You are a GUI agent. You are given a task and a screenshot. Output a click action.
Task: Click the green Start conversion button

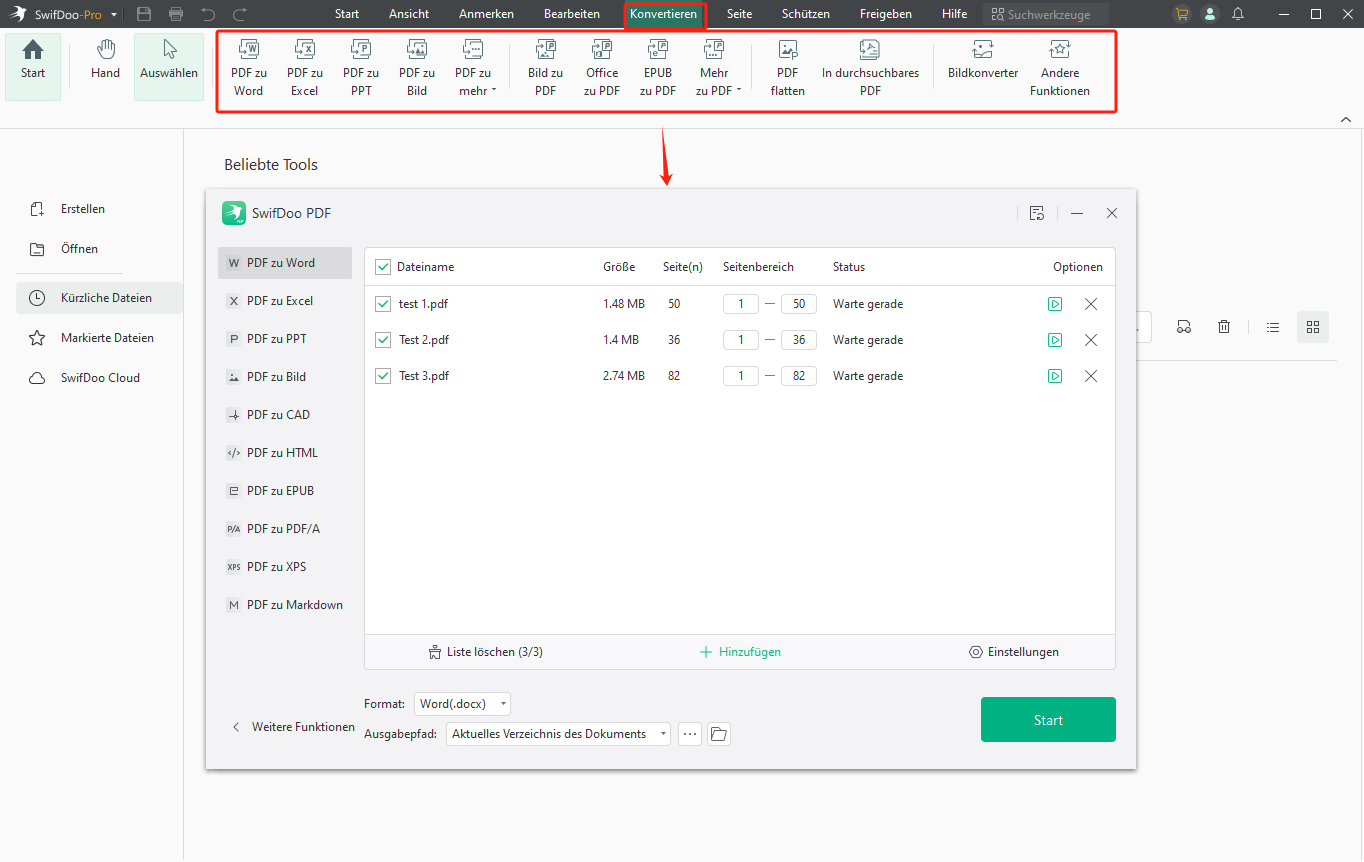click(1048, 720)
